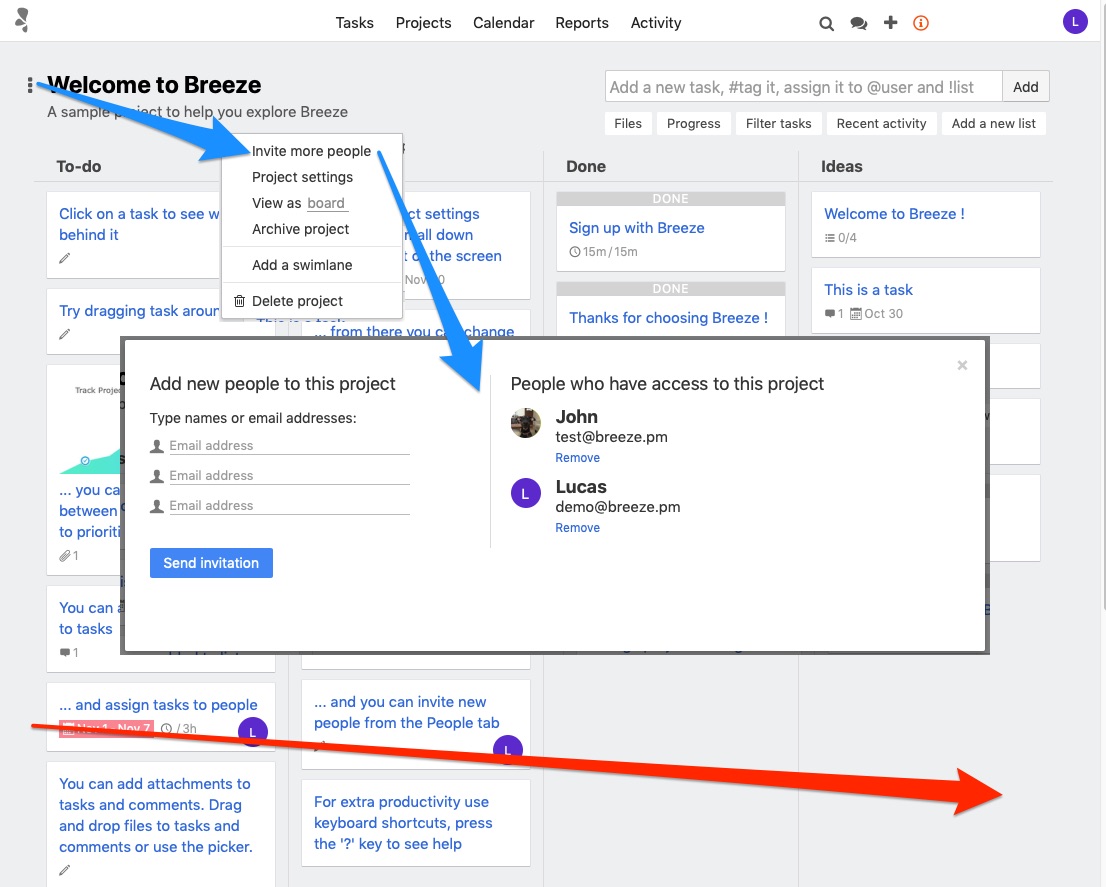The height and width of the screenshot is (887, 1106).
Task: Open 'Sign up with Breeze' task
Action: tap(636, 228)
